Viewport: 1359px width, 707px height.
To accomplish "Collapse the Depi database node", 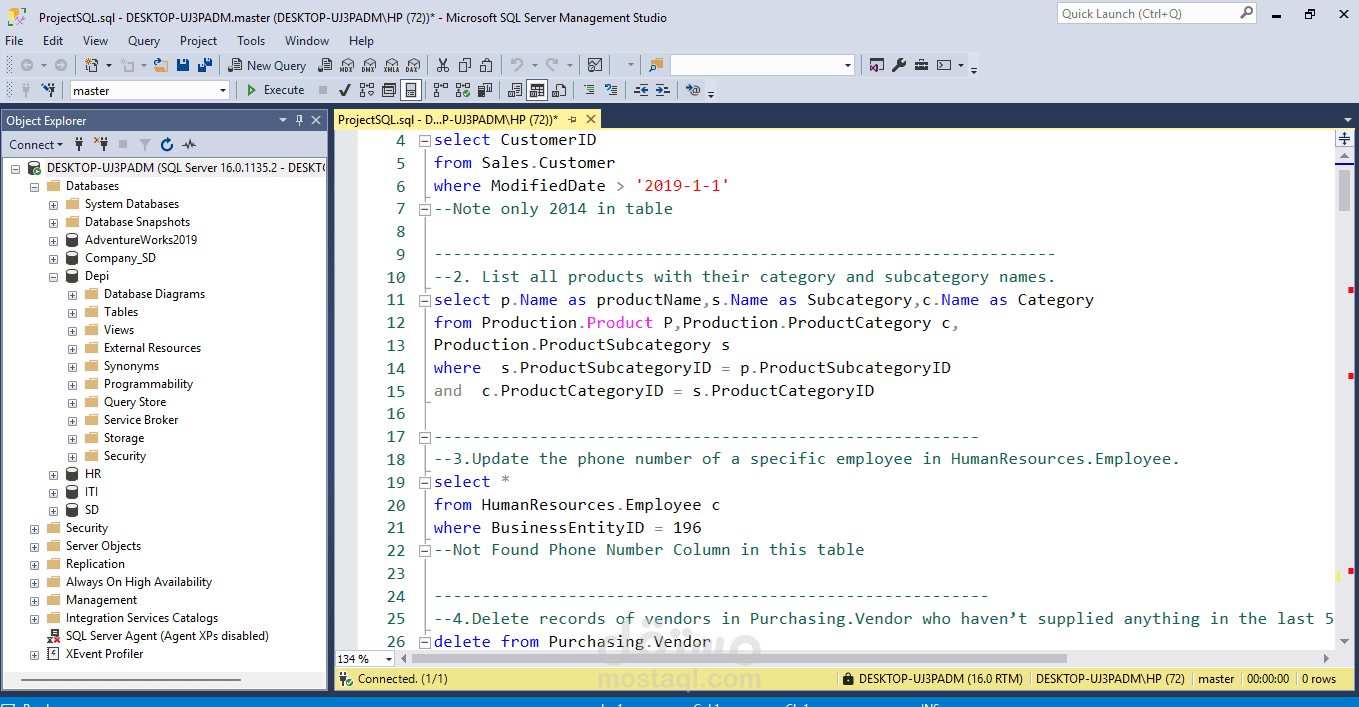I will pos(54,276).
